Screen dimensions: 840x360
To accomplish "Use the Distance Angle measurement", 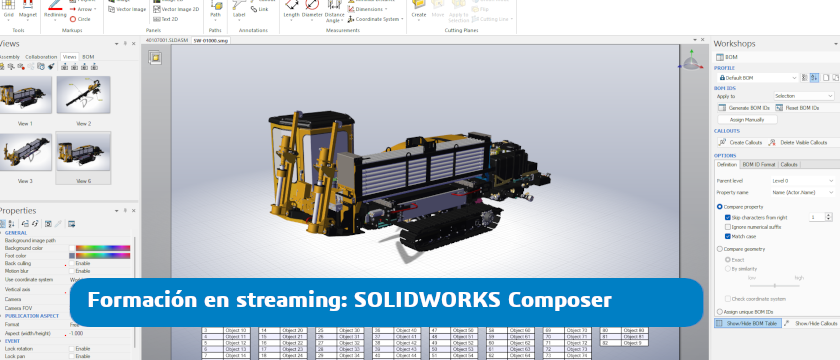I will click(334, 11).
